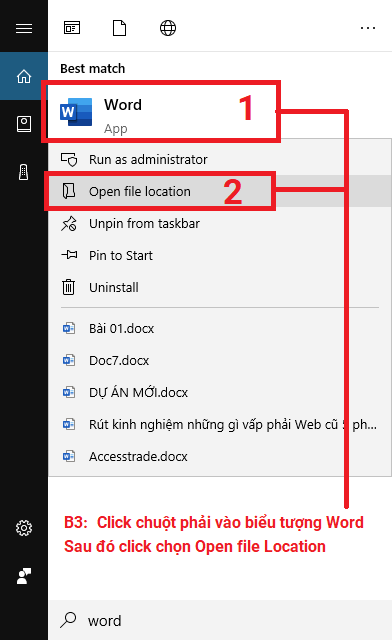The image size is (392, 640).
Task: Click the feedback person icon in sidebar
Action: coord(24,576)
